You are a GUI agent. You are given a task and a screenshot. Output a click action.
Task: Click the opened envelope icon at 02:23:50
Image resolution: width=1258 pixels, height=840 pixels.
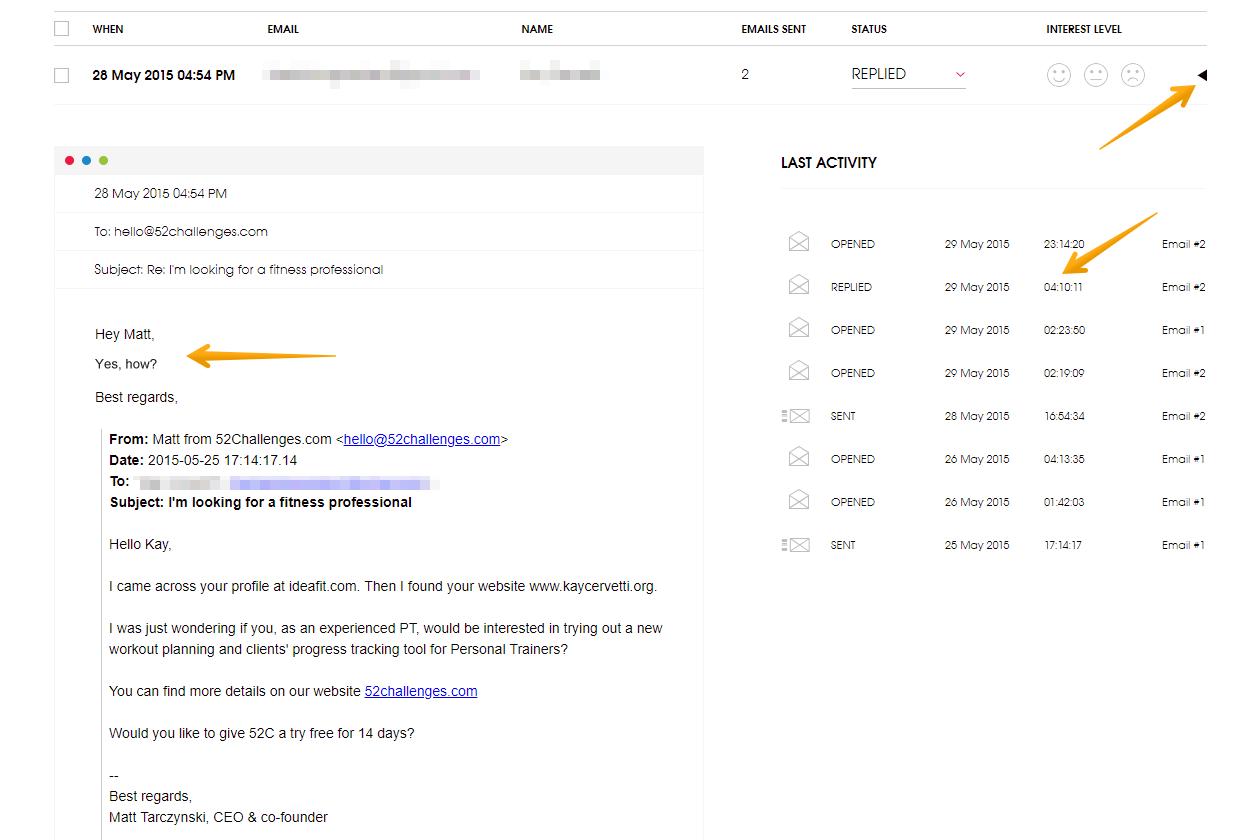798,328
